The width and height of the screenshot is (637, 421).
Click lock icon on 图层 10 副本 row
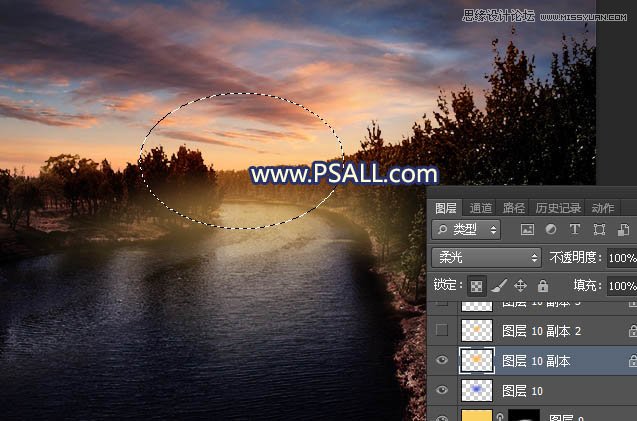pyautogui.click(x=633, y=360)
